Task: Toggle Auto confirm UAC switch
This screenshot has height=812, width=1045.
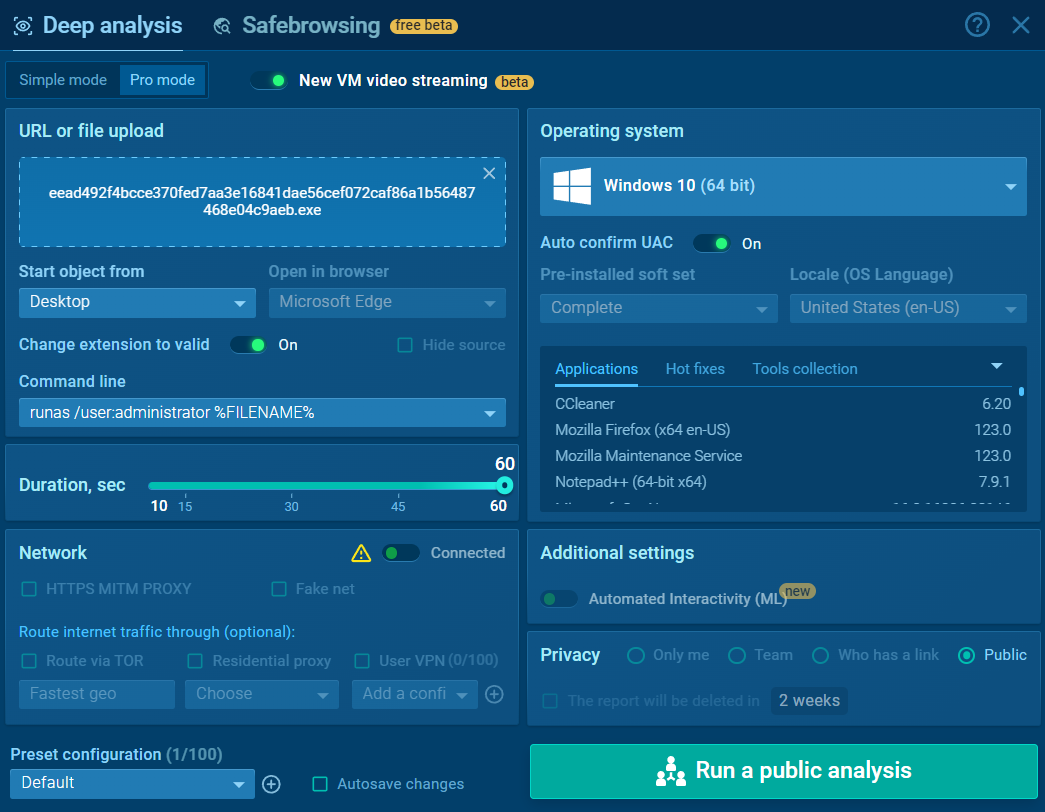Action: [712, 243]
